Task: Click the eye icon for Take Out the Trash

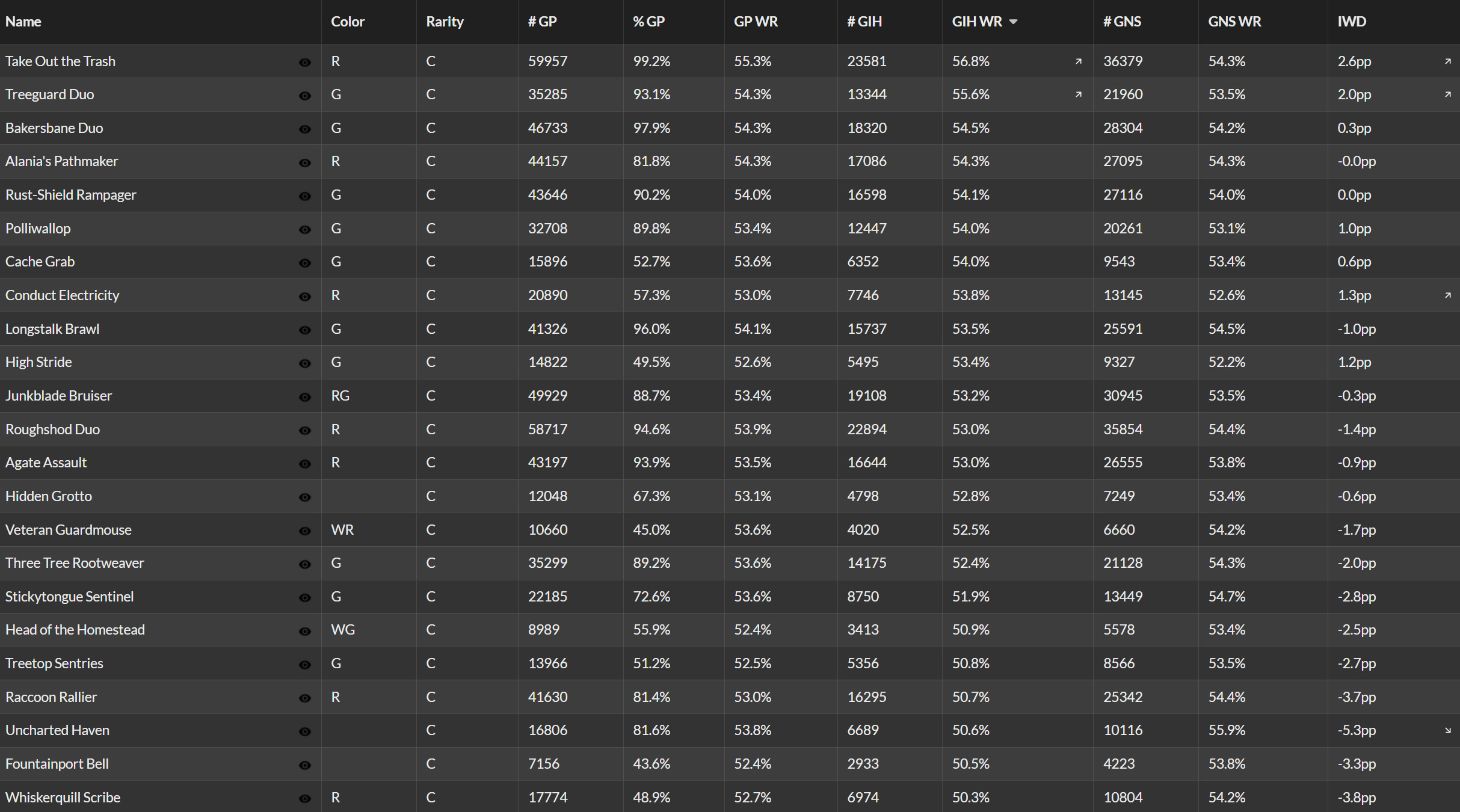Action: tap(305, 63)
